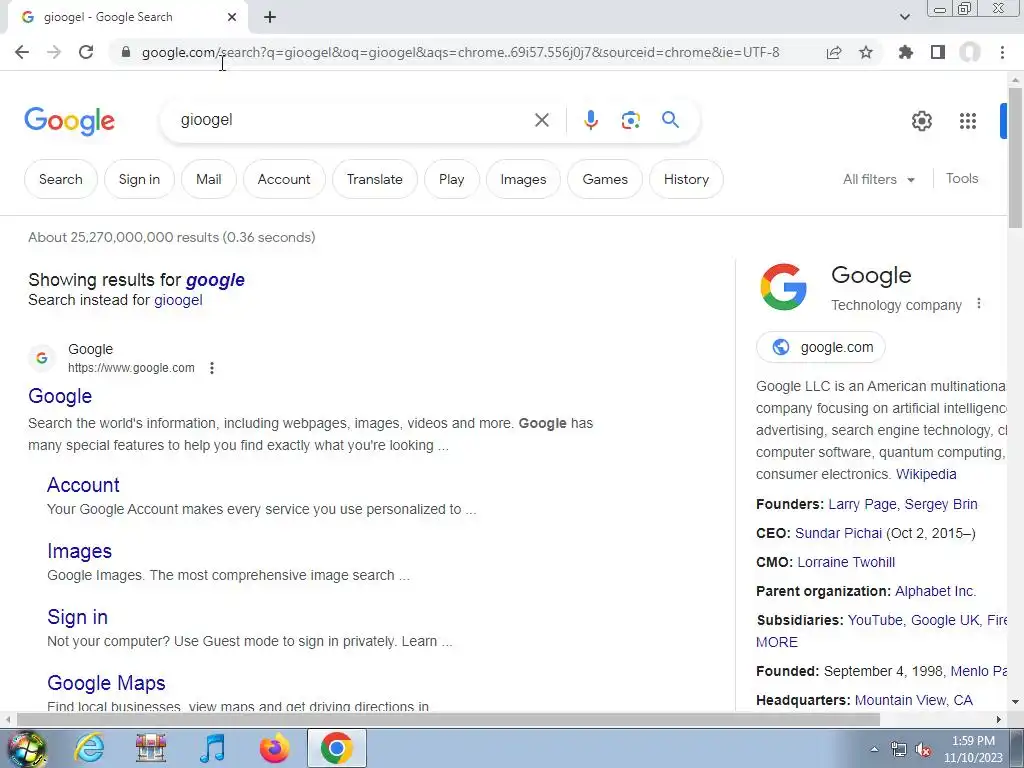This screenshot has height=768, width=1024.
Task: Launch Internet Explorer from the taskbar
Action: tap(89, 748)
